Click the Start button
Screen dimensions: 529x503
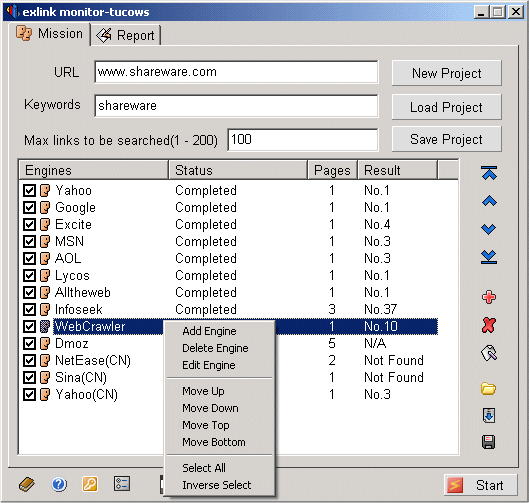click(481, 485)
